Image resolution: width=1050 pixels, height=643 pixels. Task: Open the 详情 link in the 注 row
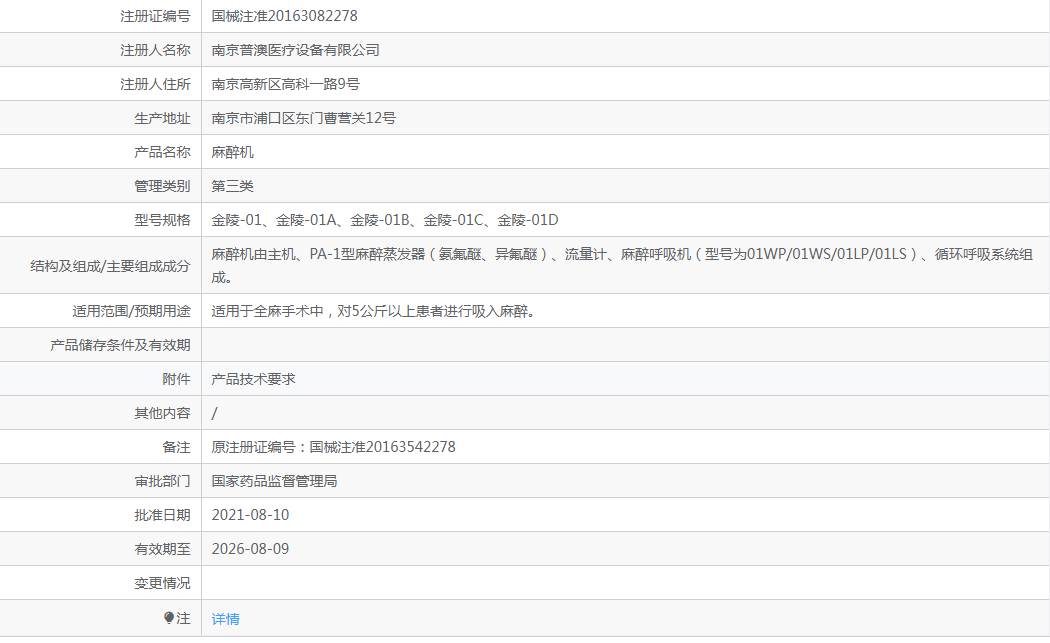pos(226,619)
